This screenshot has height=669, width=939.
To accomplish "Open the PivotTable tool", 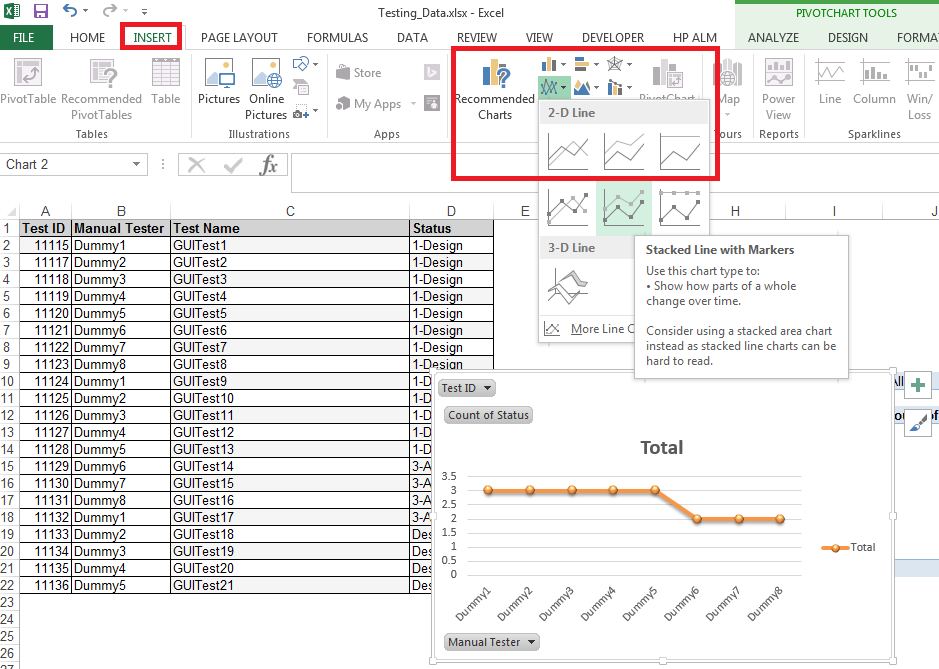I will click(x=28, y=81).
